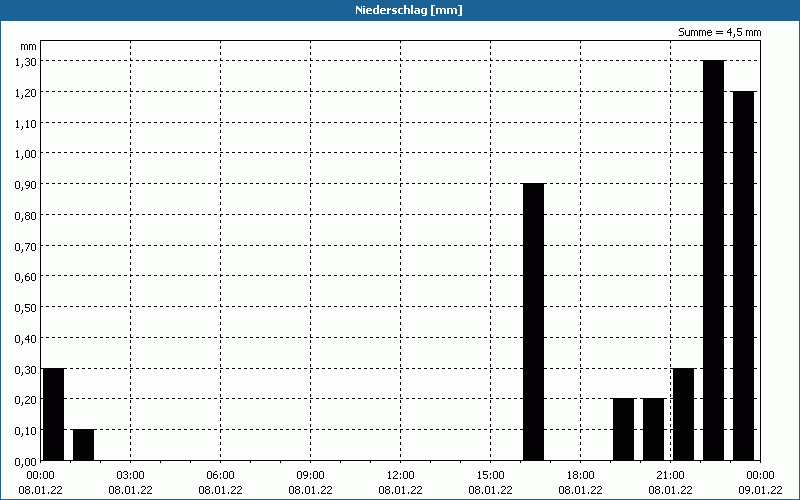Click the y-axis label "0,30"

coord(26,369)
